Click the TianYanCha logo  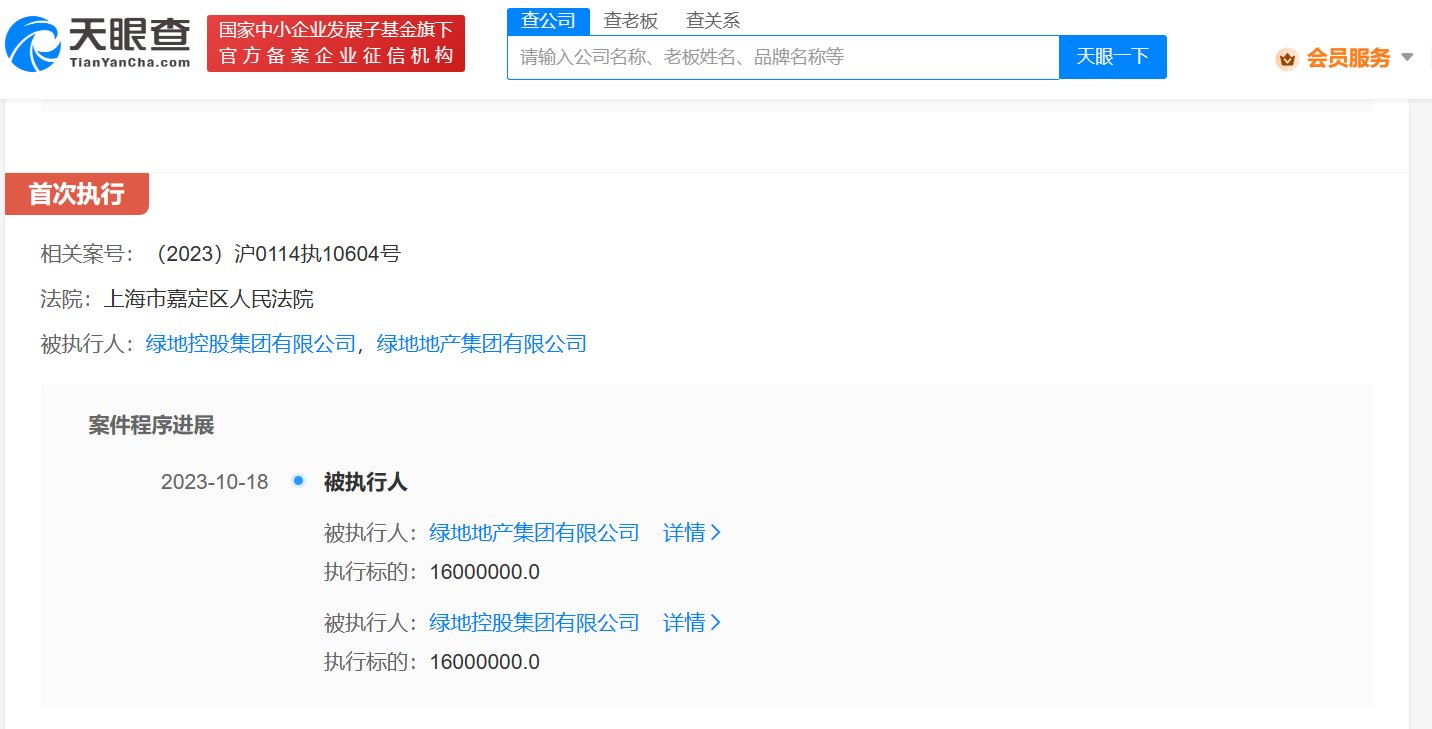(x=98, y=43)
